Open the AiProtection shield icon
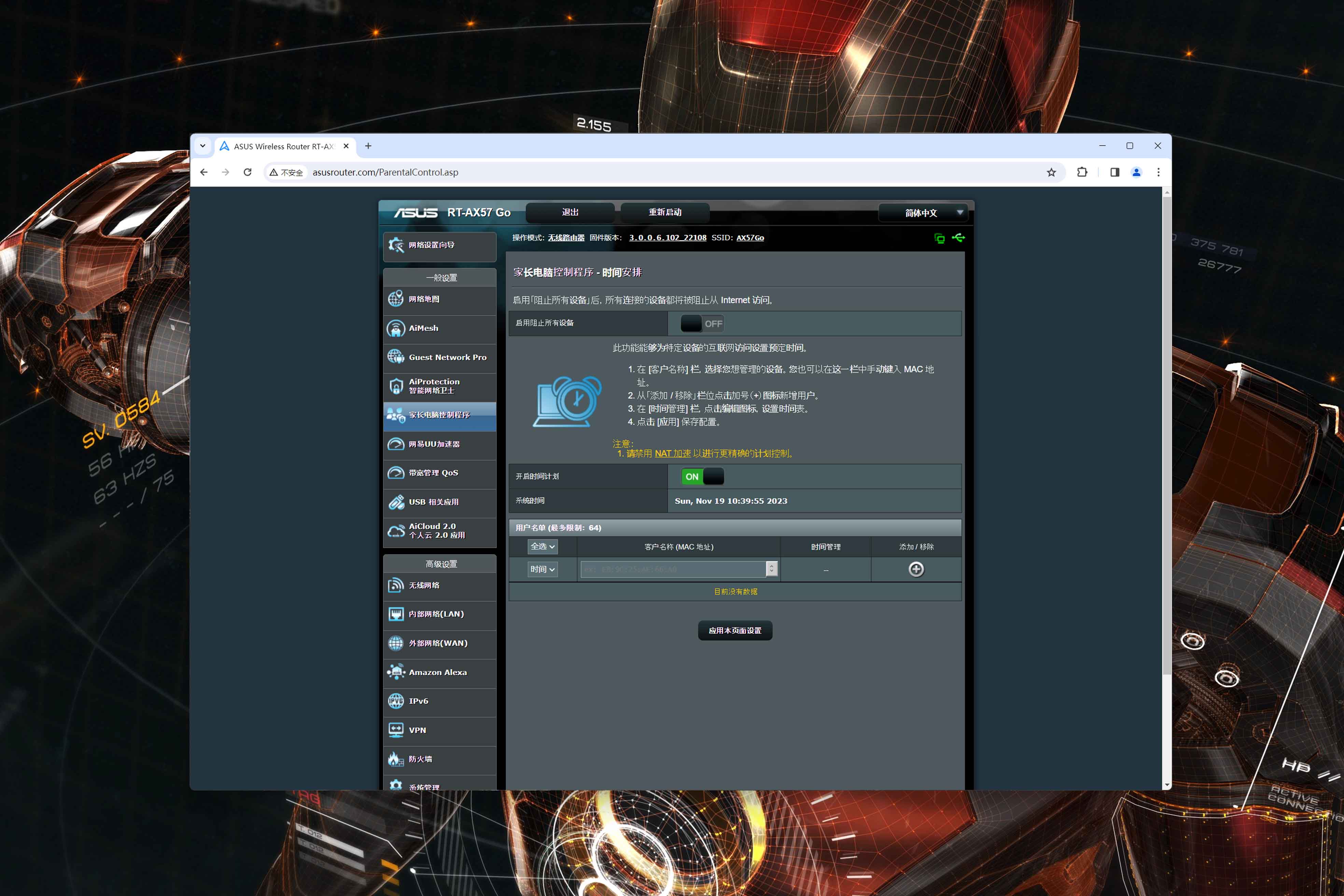The image size is (1344, 896). coord(396,386)
